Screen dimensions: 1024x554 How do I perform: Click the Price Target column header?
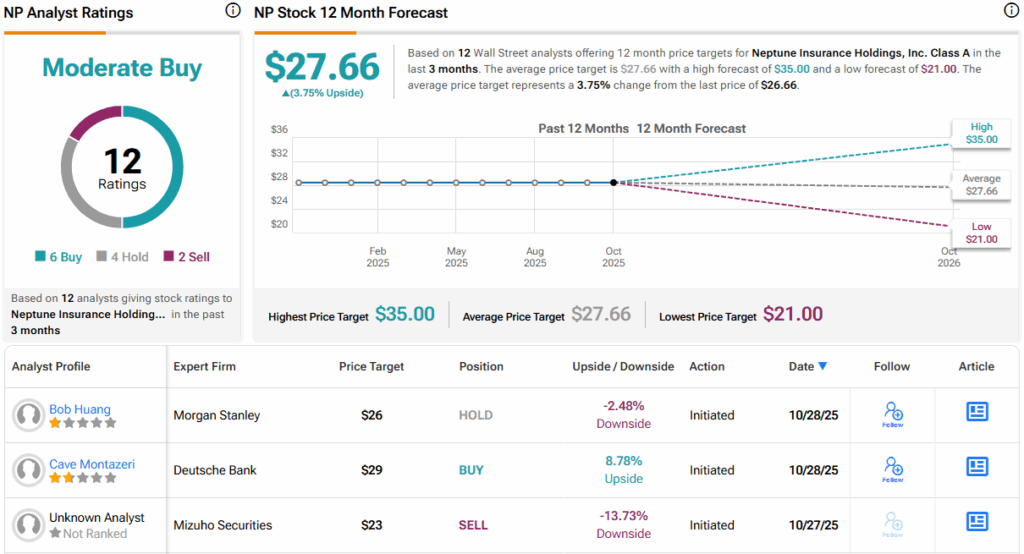point(371,367)
